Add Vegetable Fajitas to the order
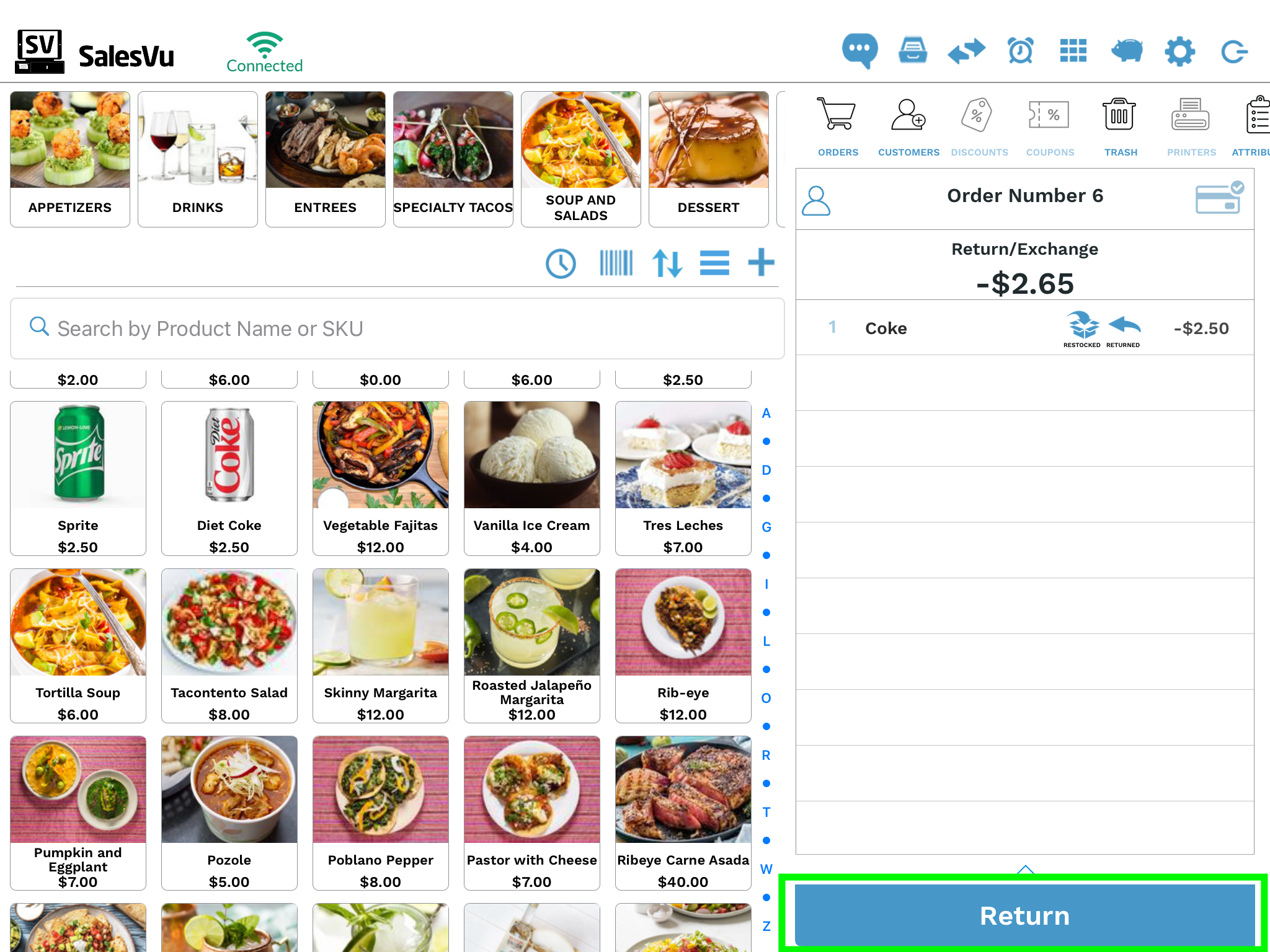 tap(381, 478)
